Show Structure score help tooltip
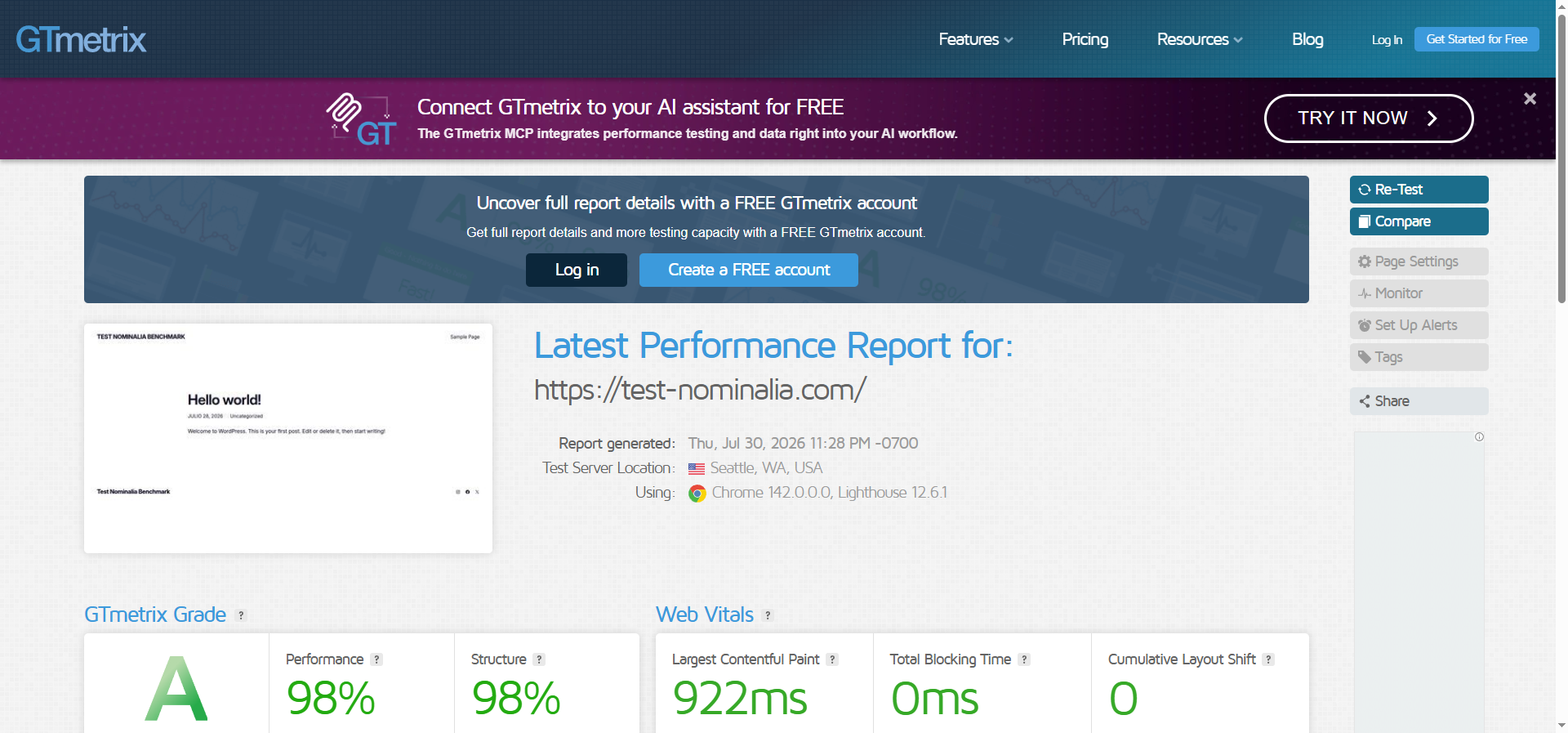This screenshot has width=1568, height=733. coord(539,659)
